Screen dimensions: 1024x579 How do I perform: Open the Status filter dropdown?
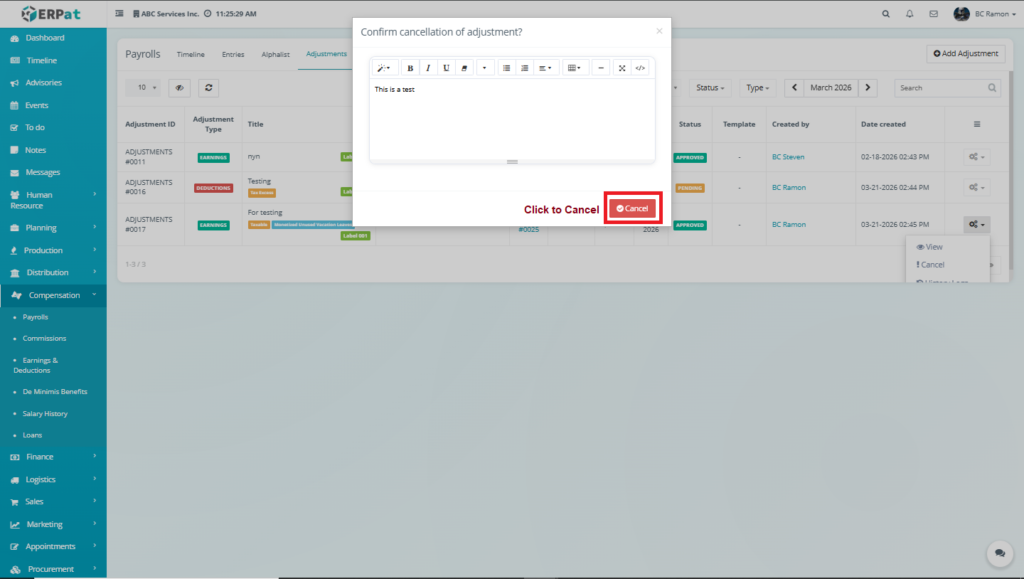click(710, 87)
